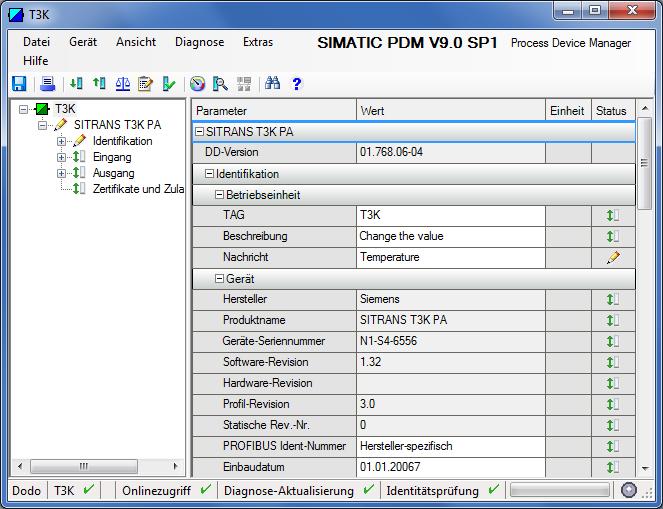
Task: Click the Save floppy disk icon
Action: coord(19,84)
